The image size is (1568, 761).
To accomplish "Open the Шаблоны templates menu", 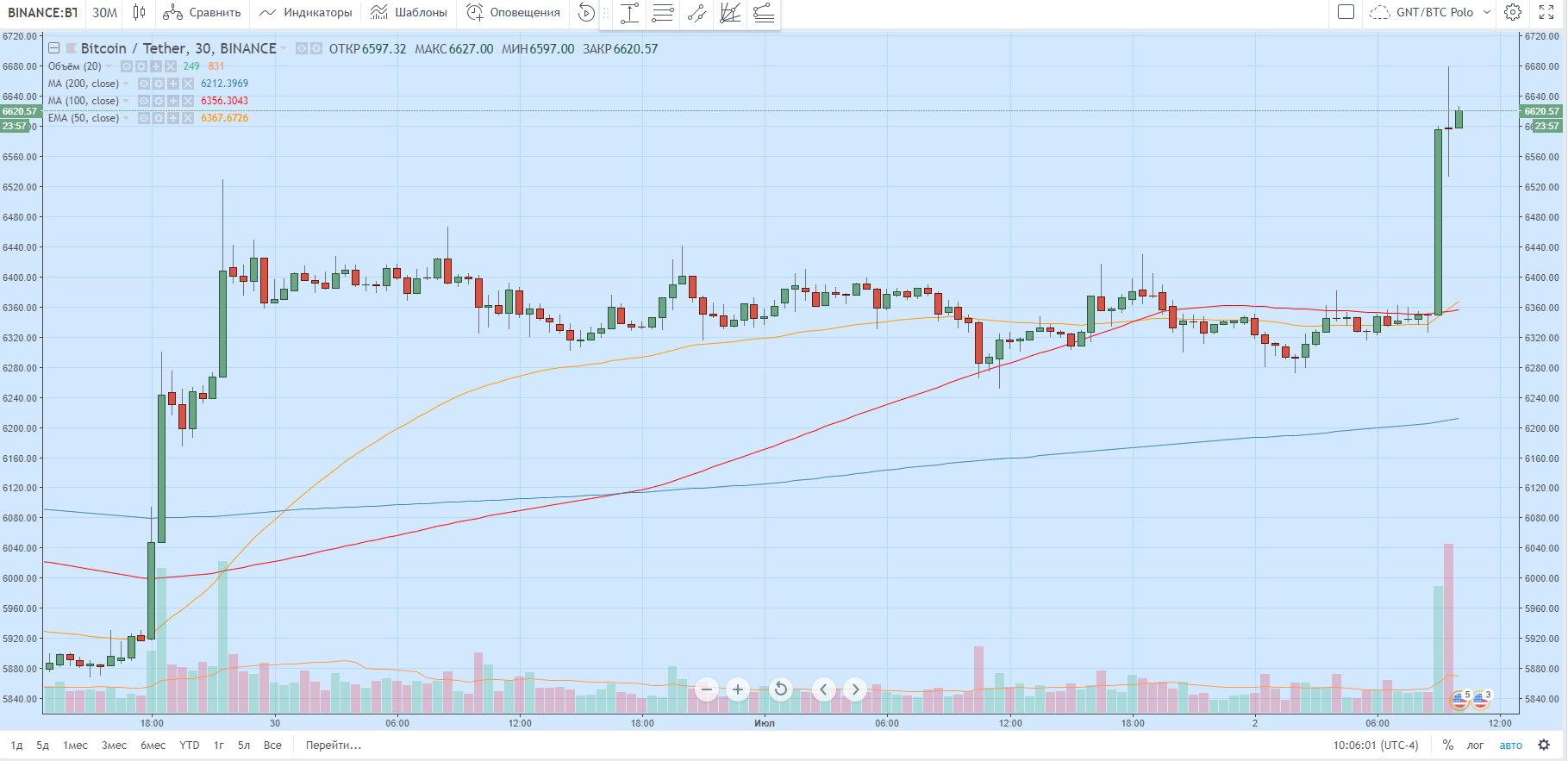I will coord(409,12).
